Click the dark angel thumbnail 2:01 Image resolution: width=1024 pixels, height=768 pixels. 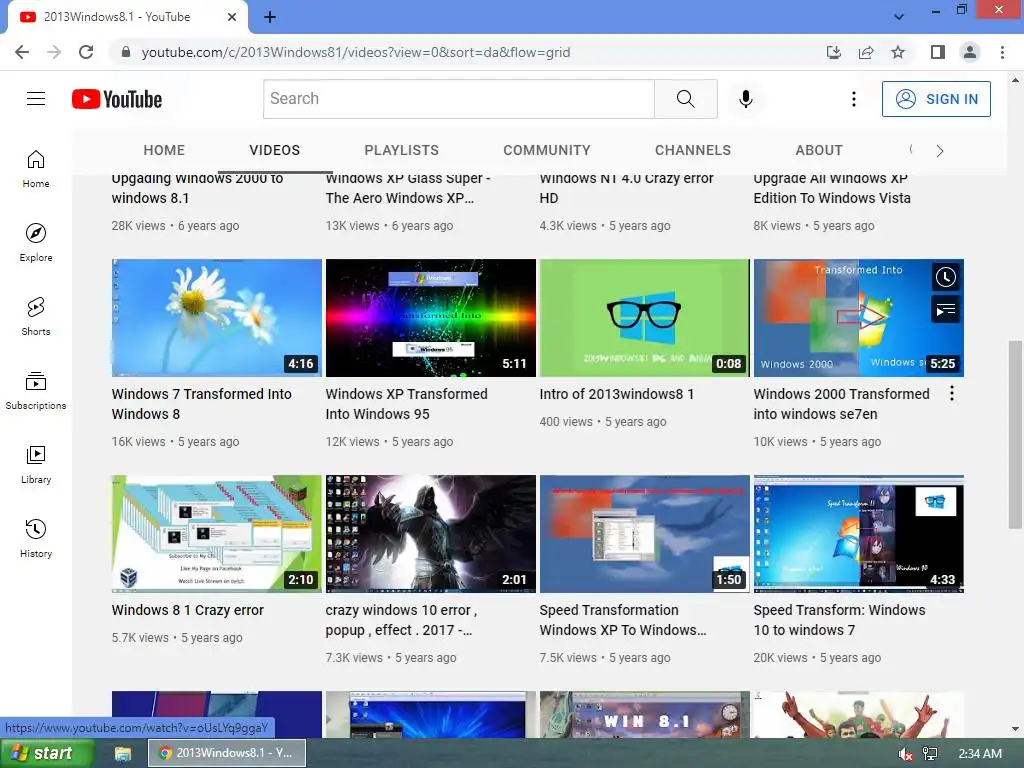point(431,534)
